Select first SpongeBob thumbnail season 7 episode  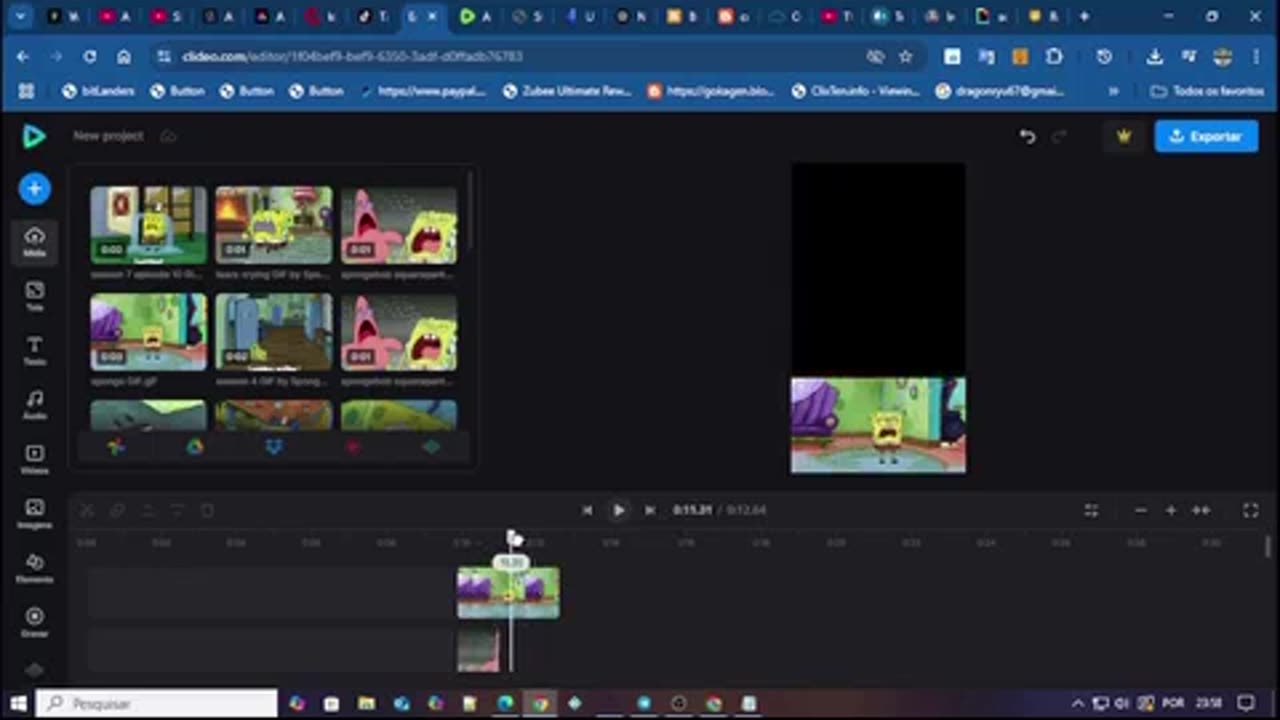click(148, 225)
